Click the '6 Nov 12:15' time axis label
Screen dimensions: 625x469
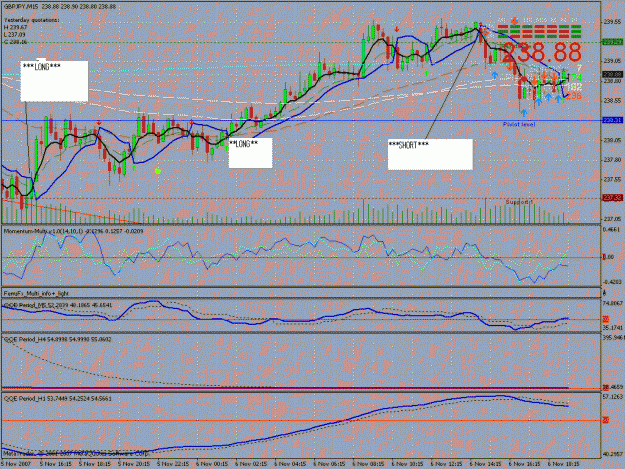pyautogui.click(x=446, y=464)
